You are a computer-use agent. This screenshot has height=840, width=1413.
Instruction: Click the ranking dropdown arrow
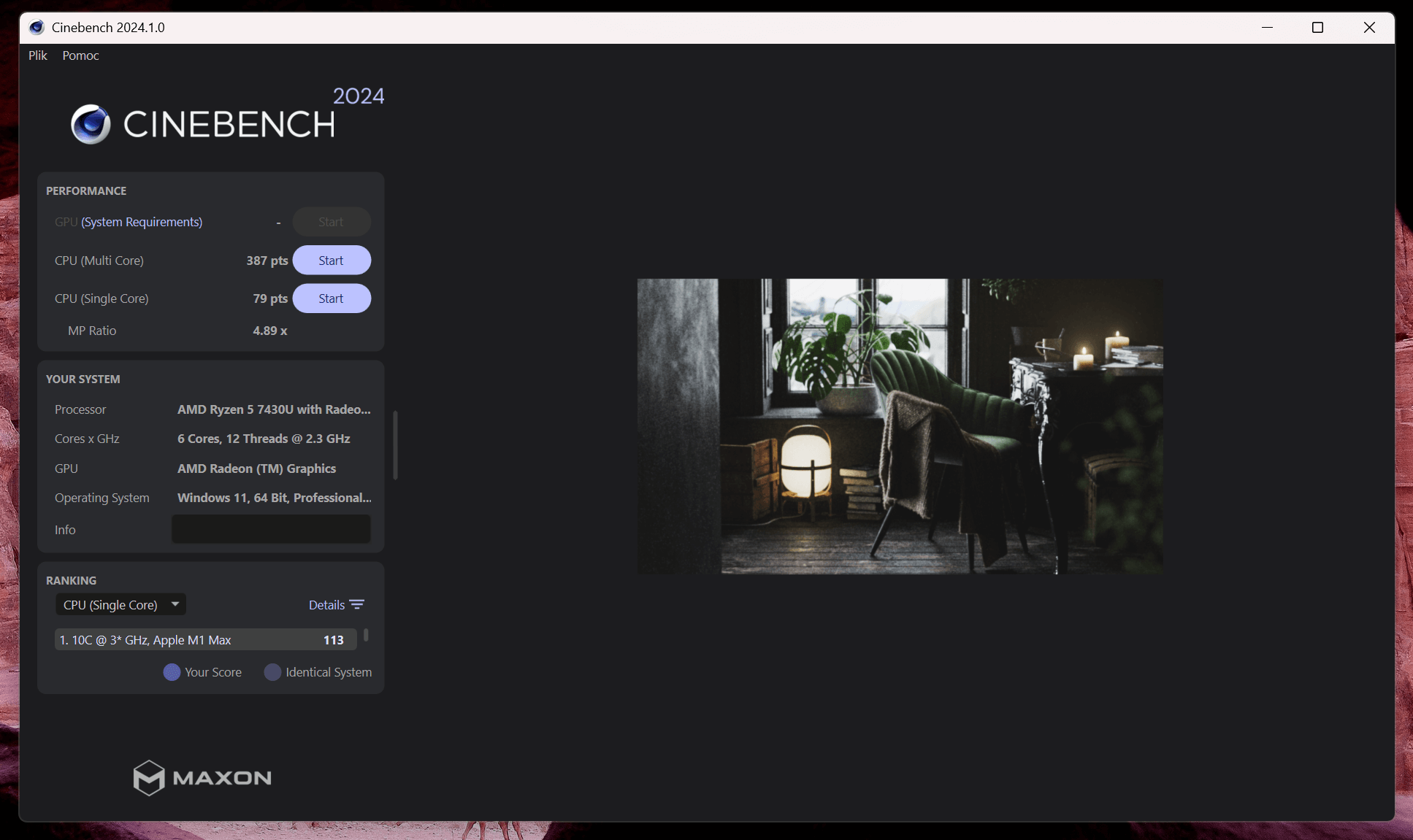175,604
